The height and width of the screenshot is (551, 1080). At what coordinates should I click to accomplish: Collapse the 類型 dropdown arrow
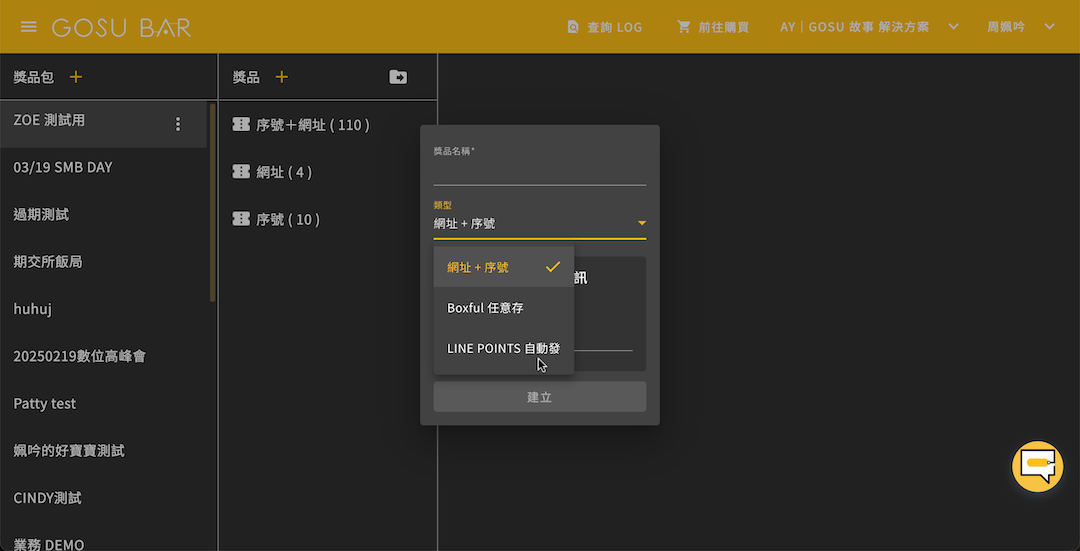641,223
